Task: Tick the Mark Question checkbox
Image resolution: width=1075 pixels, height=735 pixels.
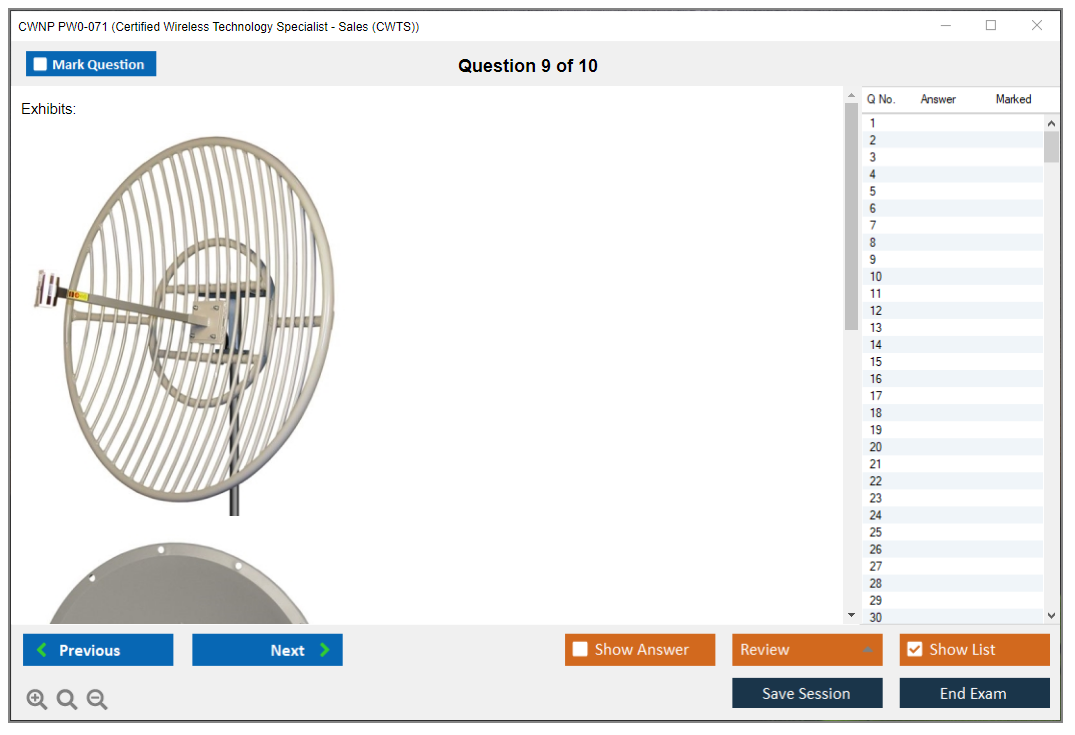Action: click(40, 65)
